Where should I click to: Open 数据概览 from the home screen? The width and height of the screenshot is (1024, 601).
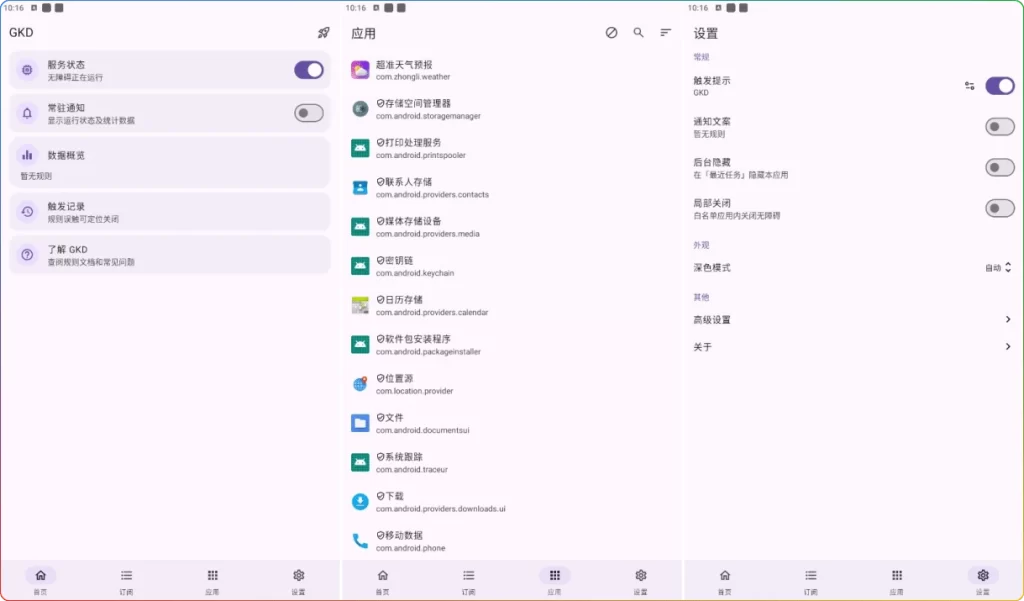coord(170,162)
